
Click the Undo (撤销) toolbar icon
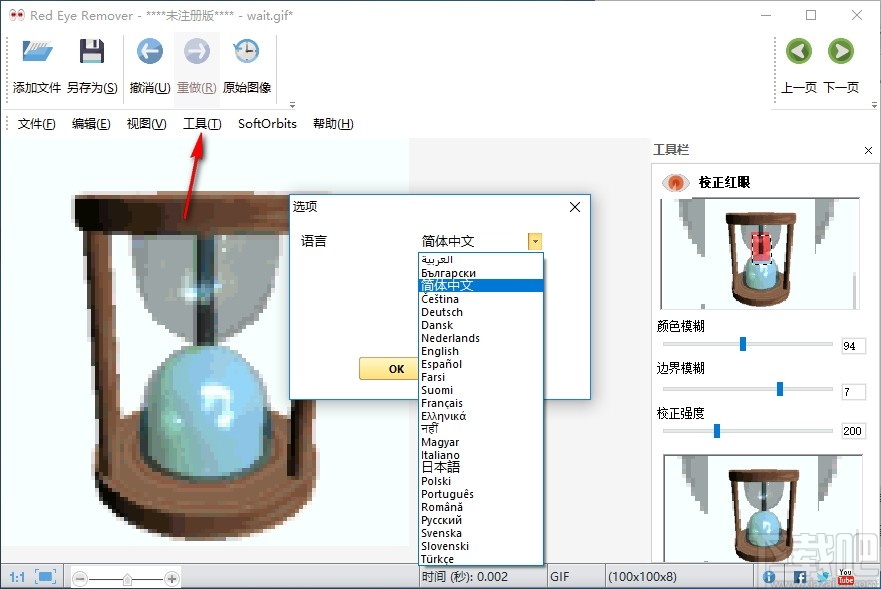(x=148, y=51)
